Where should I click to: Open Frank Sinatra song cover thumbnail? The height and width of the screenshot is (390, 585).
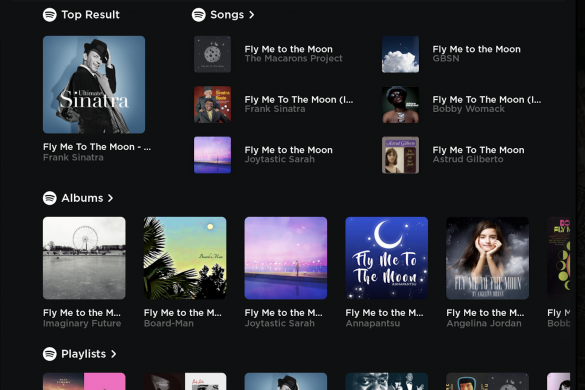tap(212, 105)
